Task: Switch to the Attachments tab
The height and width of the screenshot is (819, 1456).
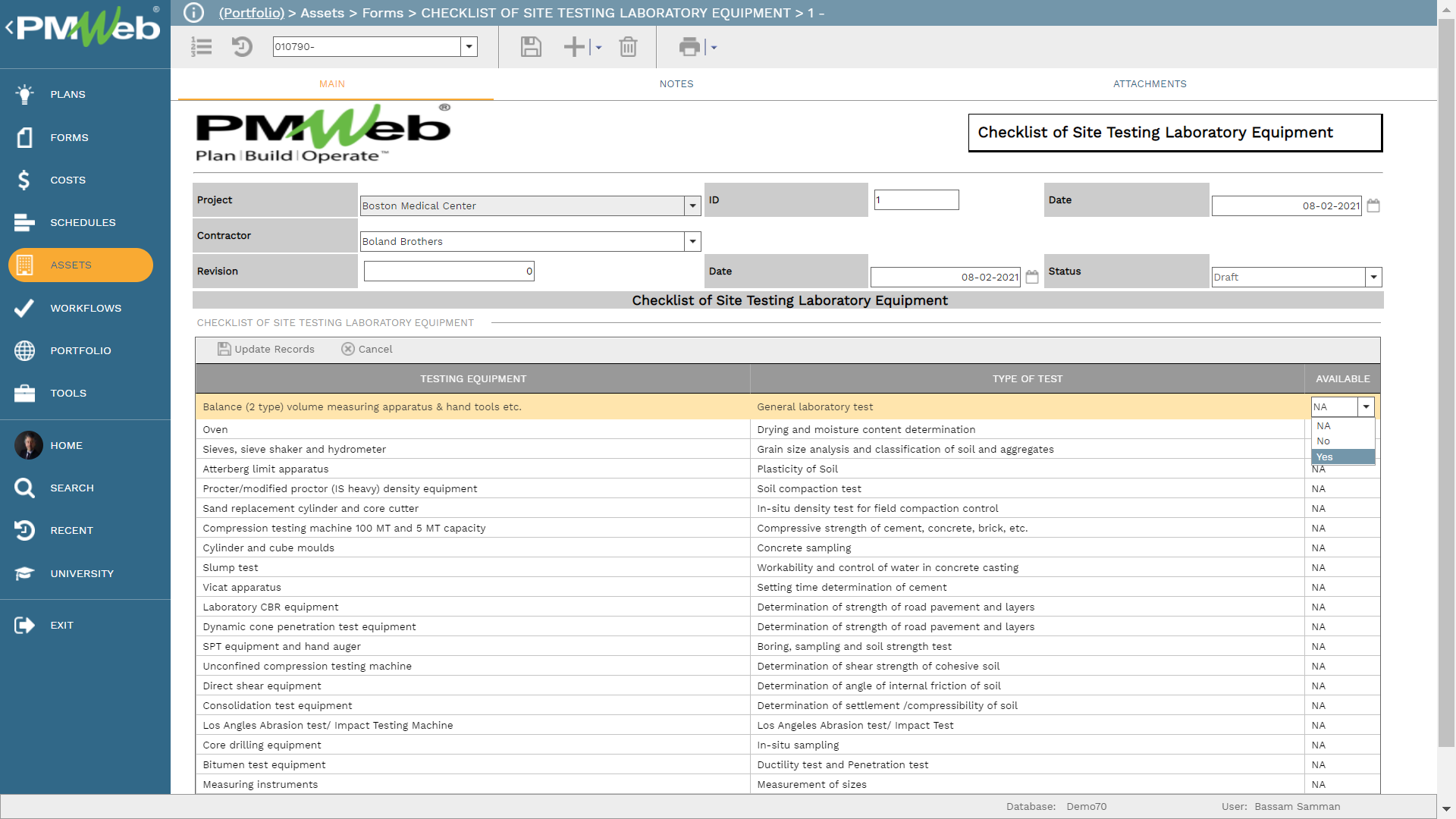Action: coord(1150,84)
